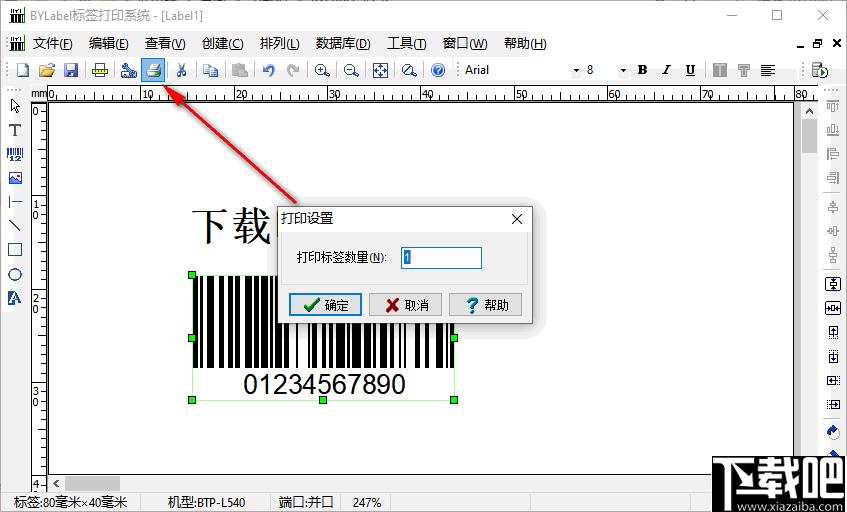This screenshot has width=847, height=512.
Task: Click 帮助 button in print dialog
Action: point(486,305)
